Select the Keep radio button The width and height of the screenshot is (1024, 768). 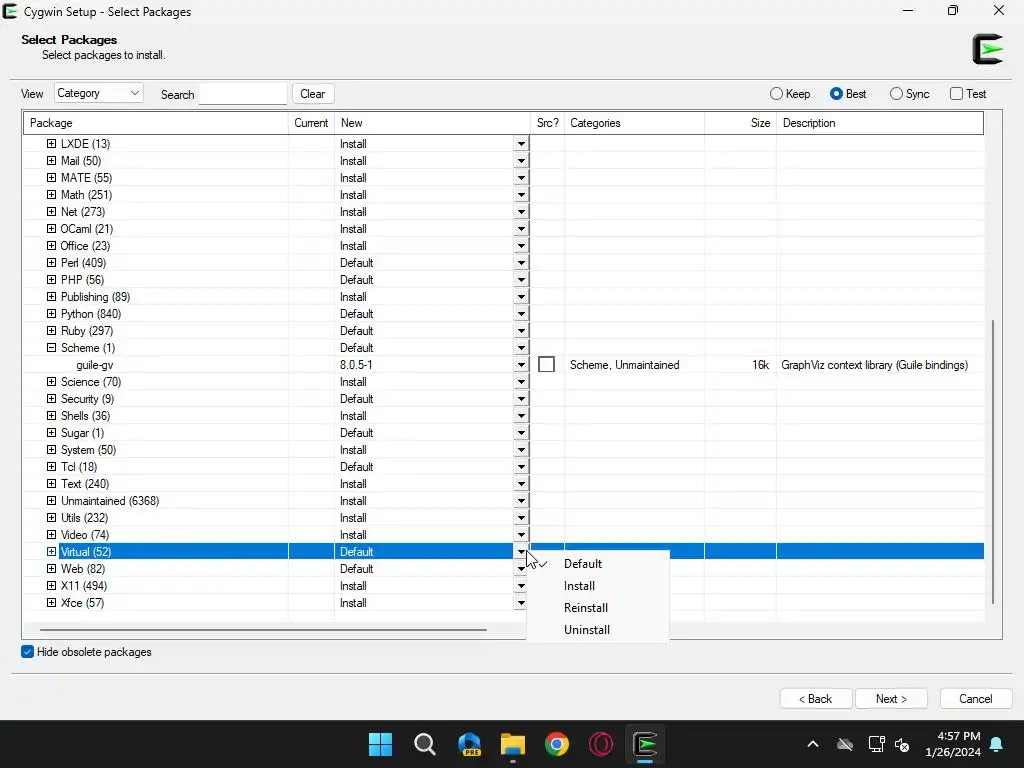776,93
